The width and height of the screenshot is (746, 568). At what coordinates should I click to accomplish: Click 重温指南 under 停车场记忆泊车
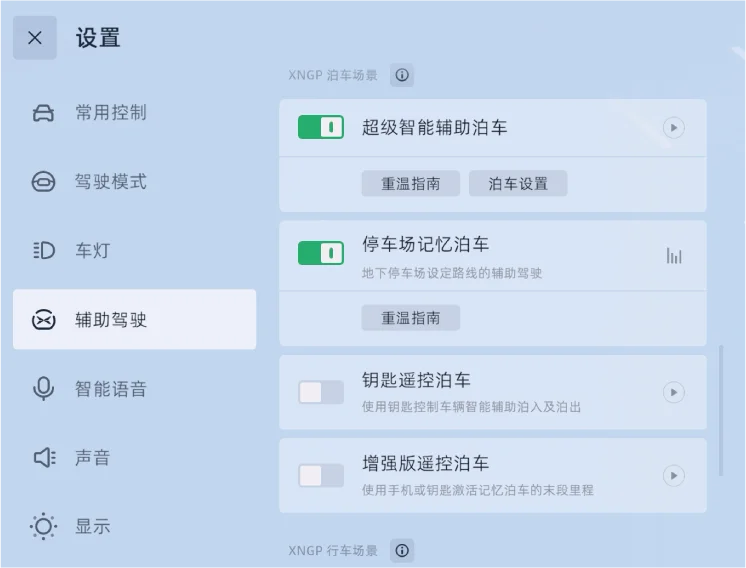pos(411,318)
